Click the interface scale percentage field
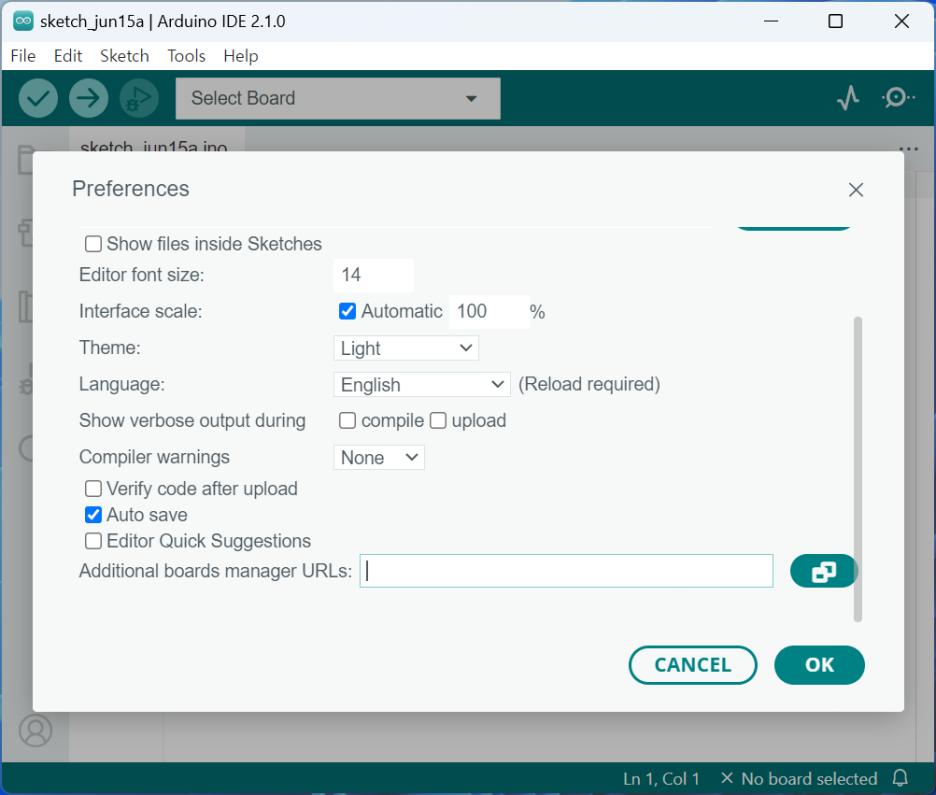 [489, 312]
